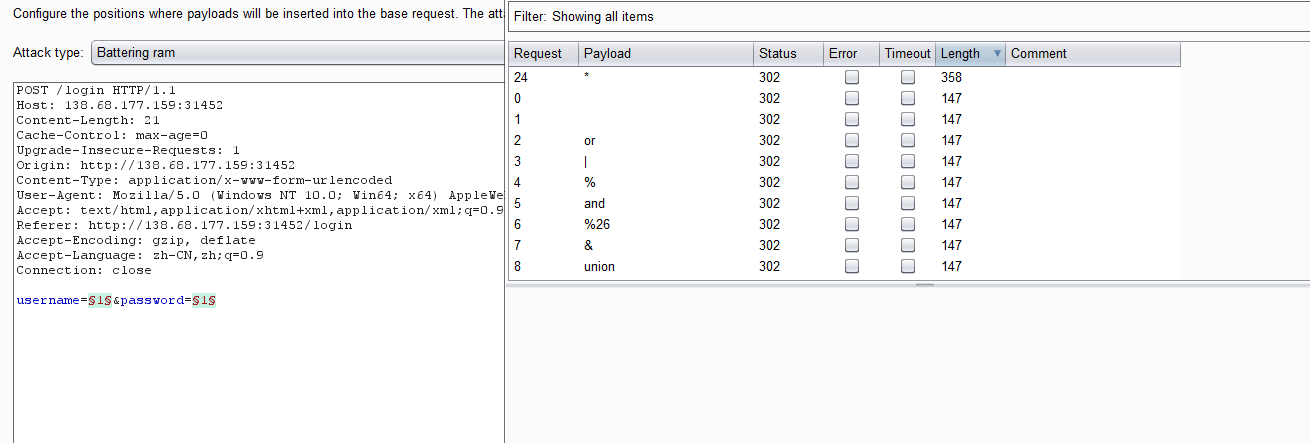Click request number 0 cell
The height and width of the screenshot is (443, 1310).
pyautogui.click(x=542, y=98)
